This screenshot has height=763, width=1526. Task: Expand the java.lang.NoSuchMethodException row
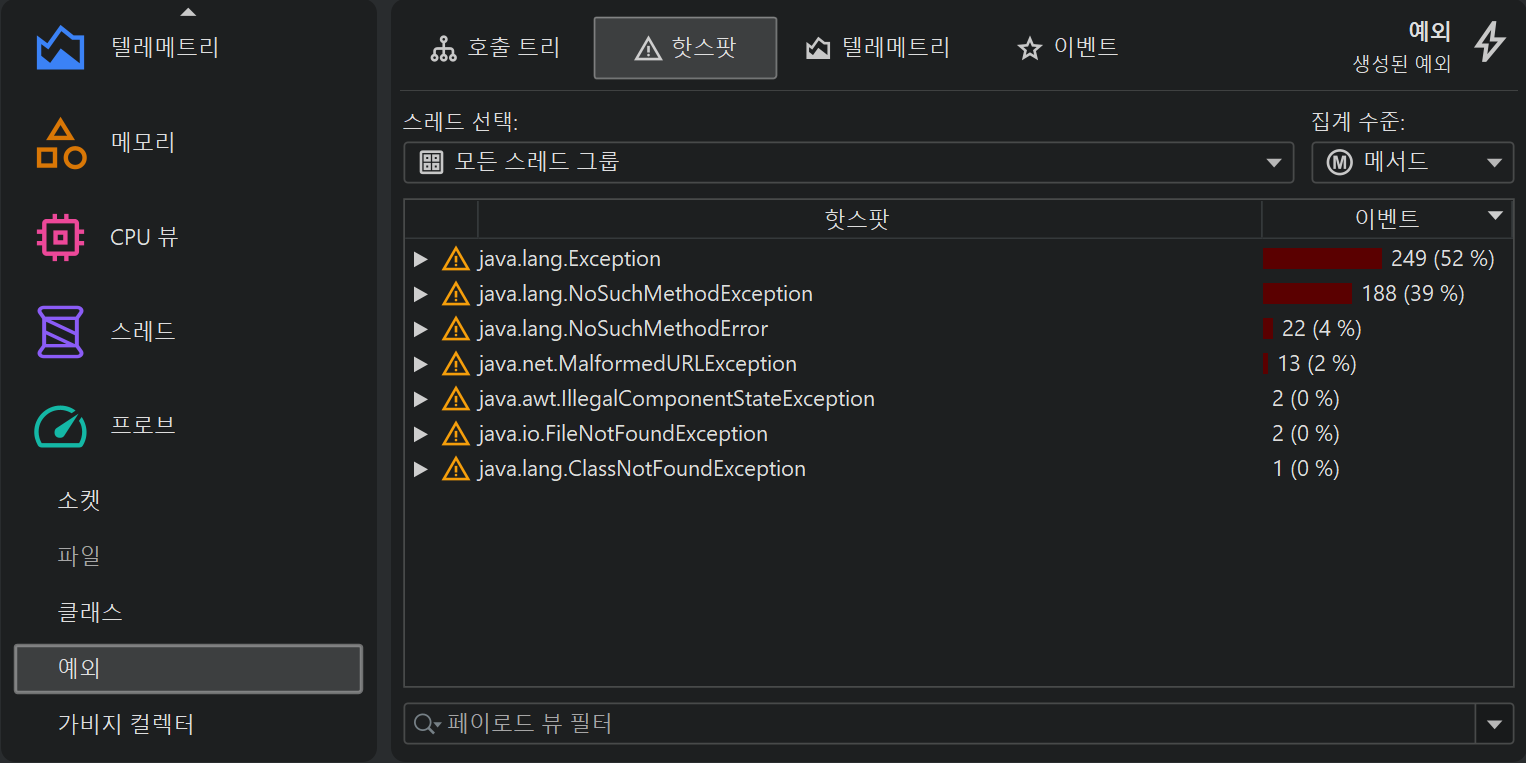coord(420,294)
